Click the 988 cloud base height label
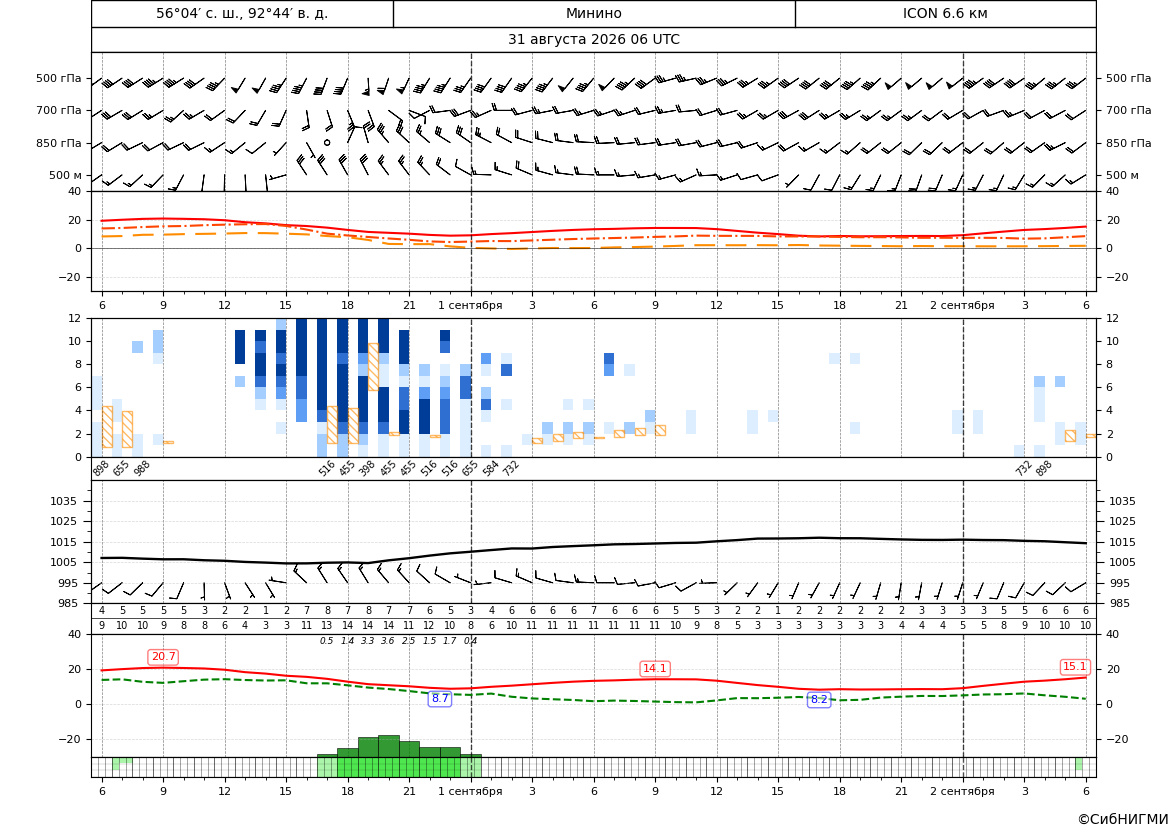This screenshot has width=1169, height=827. point(142,468)
